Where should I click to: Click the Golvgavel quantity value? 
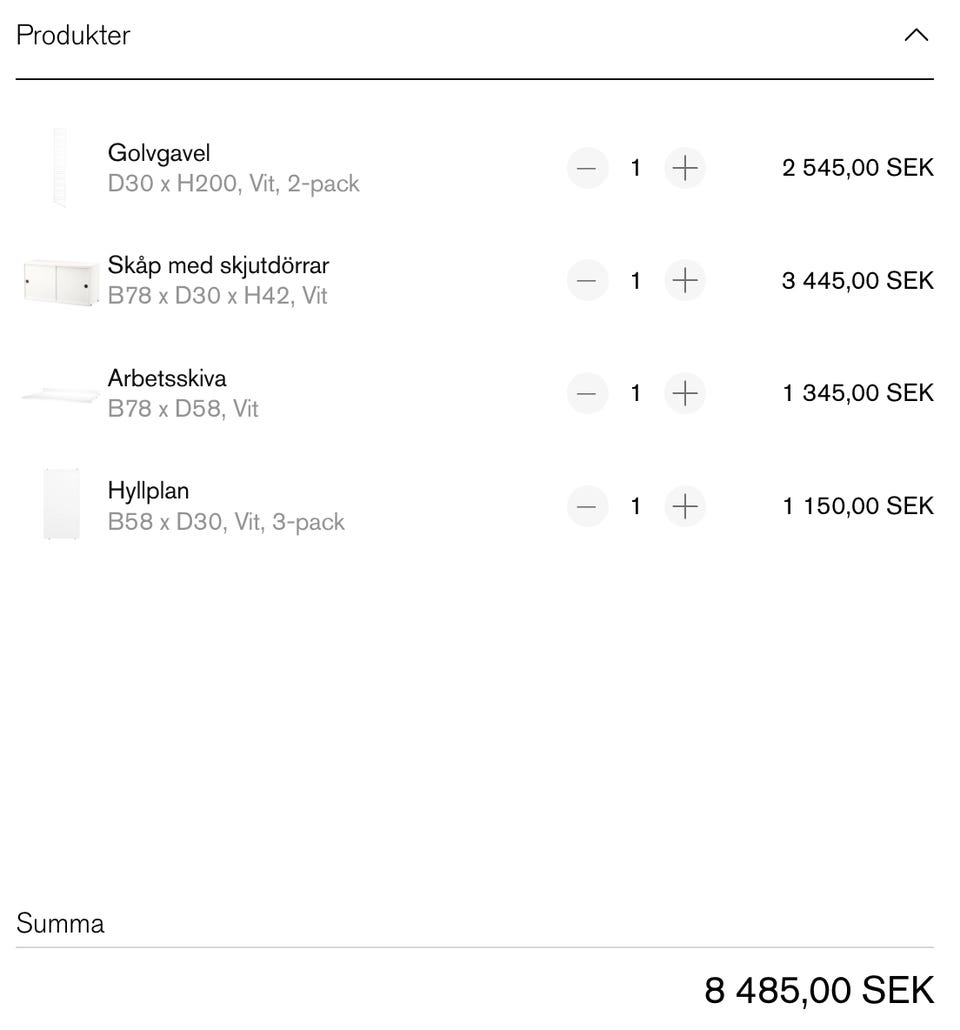click(x=635, y=168)
